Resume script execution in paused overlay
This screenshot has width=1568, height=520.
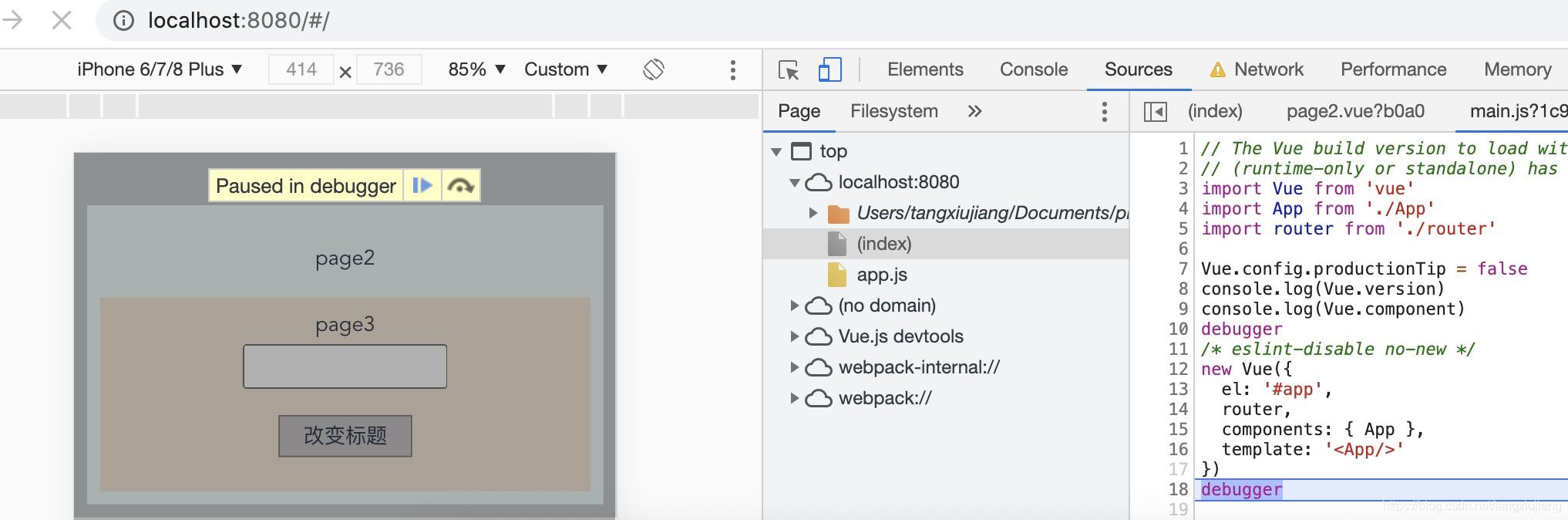click(422, 186)
